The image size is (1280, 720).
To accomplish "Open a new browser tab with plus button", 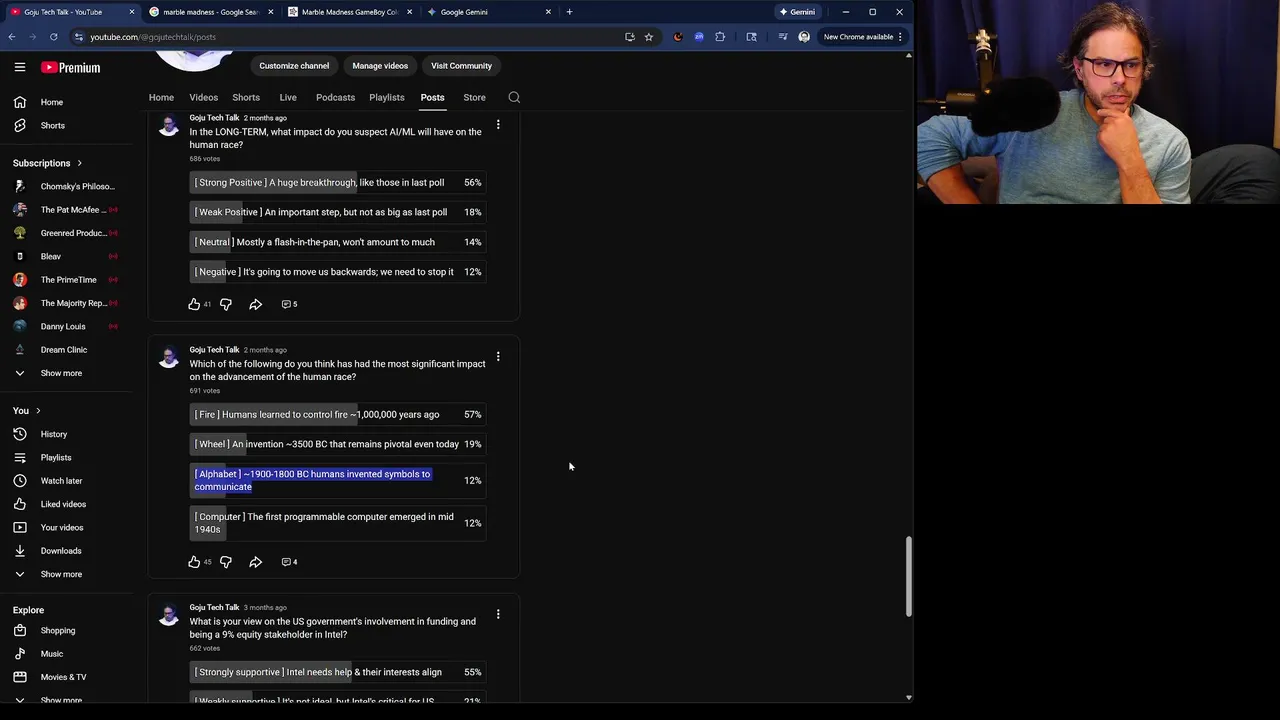I will pos(569,12).
